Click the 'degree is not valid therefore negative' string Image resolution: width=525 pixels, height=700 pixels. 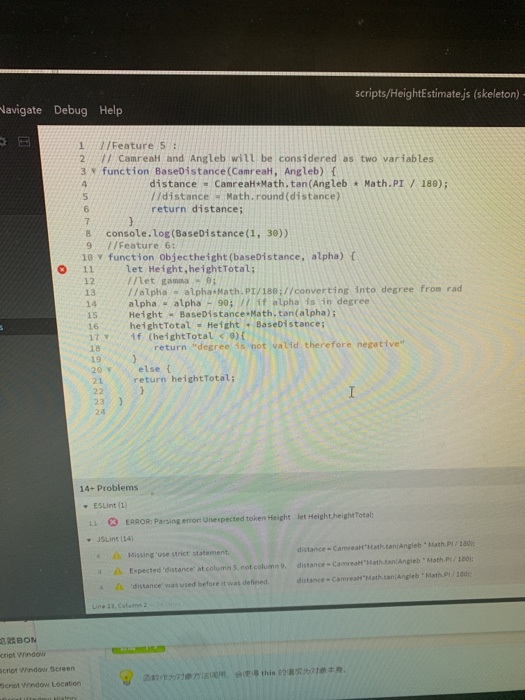(297, 345)
